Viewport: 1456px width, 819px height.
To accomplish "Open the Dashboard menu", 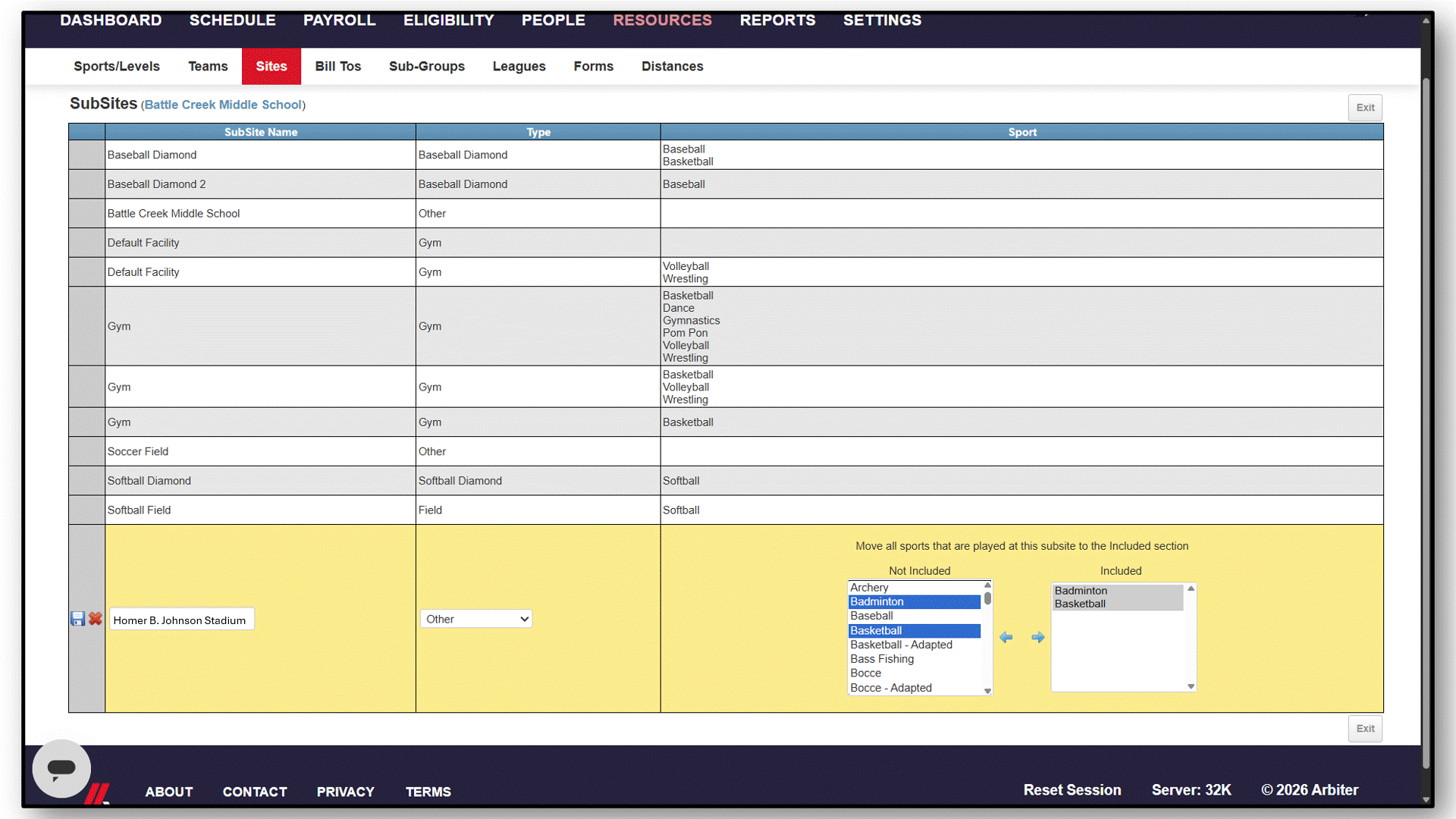I will tap(111, 20).
